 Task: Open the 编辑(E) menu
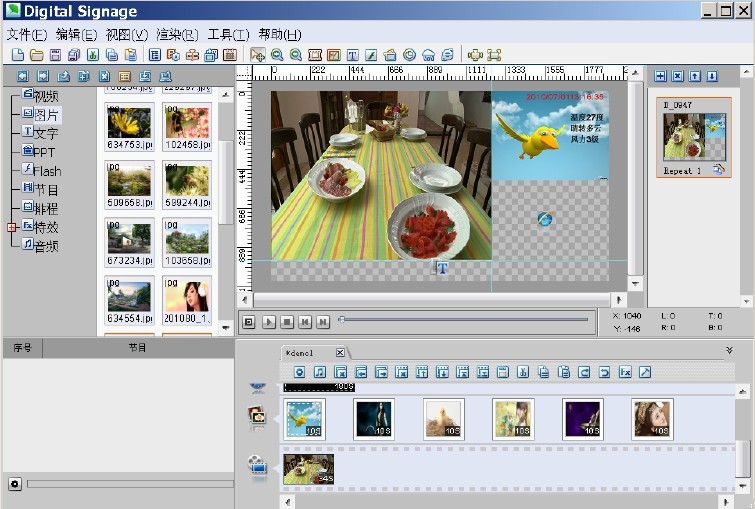pos(77,34)
